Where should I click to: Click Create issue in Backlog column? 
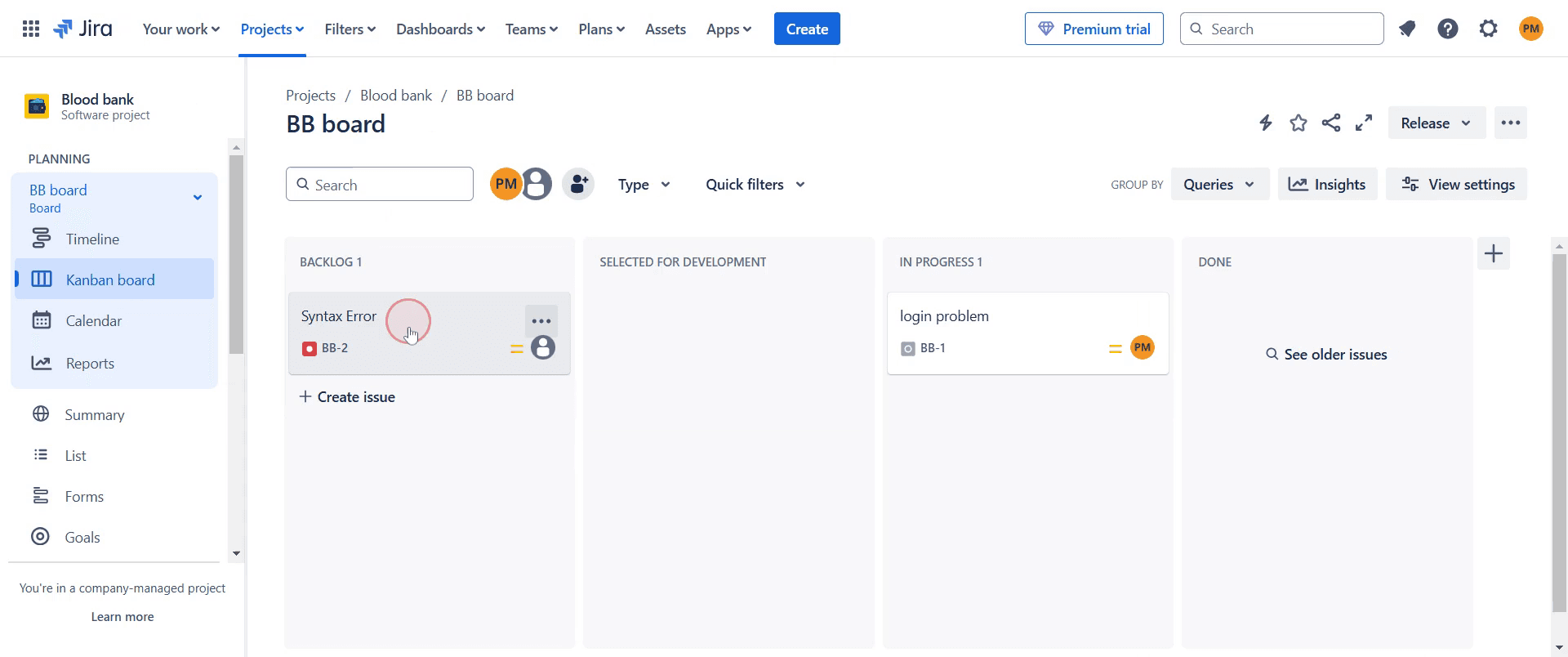click(x=347, y=397)
